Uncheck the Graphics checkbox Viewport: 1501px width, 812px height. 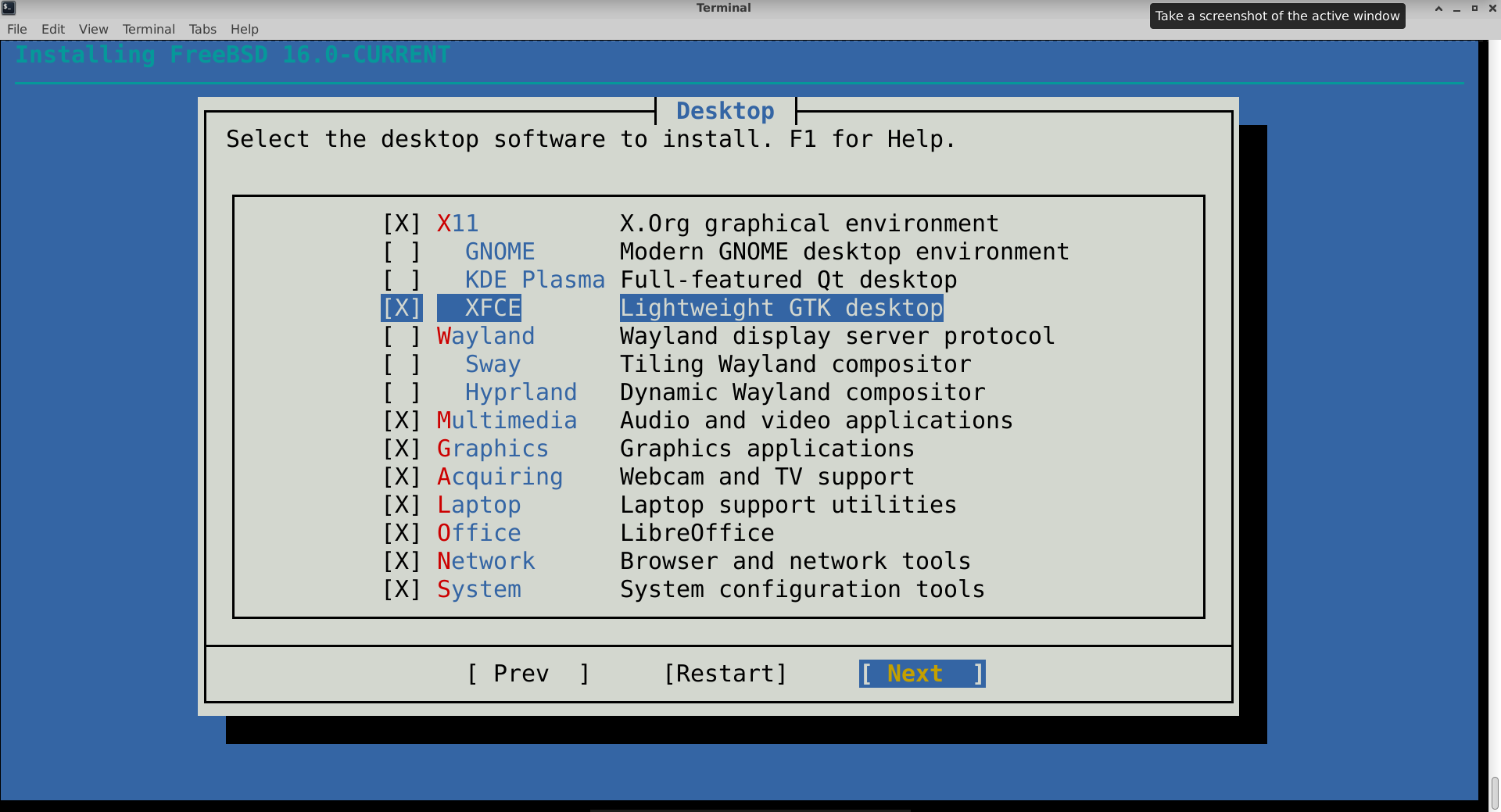click(402, 449)
